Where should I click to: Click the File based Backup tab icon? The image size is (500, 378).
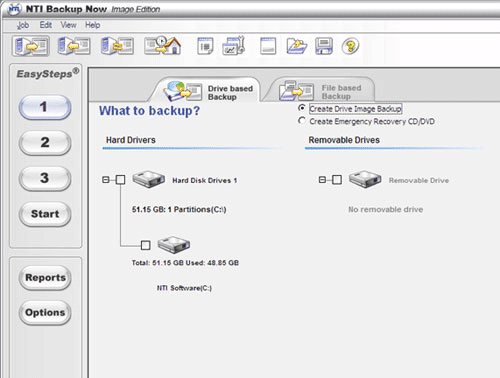point(296,90)
